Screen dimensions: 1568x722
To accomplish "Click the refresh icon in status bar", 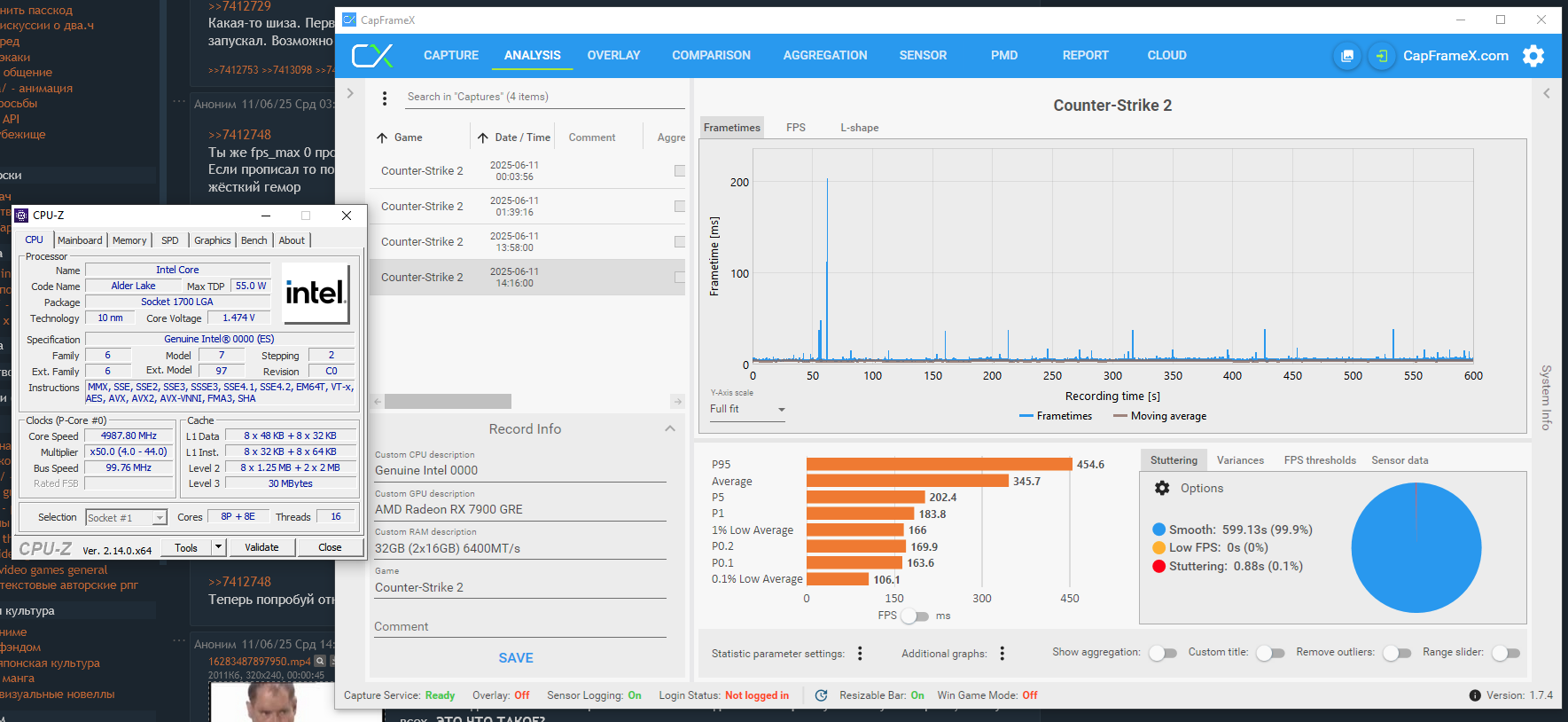I will (821, 695).
